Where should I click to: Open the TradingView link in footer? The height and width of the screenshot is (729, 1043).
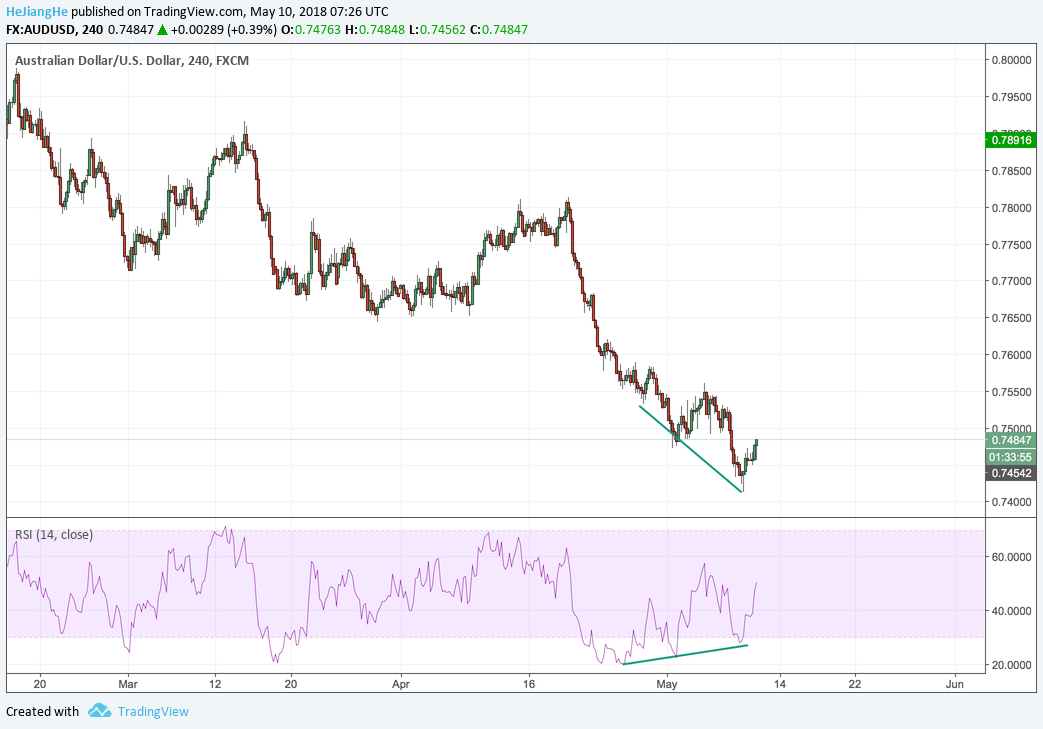[x=153, y=711]
